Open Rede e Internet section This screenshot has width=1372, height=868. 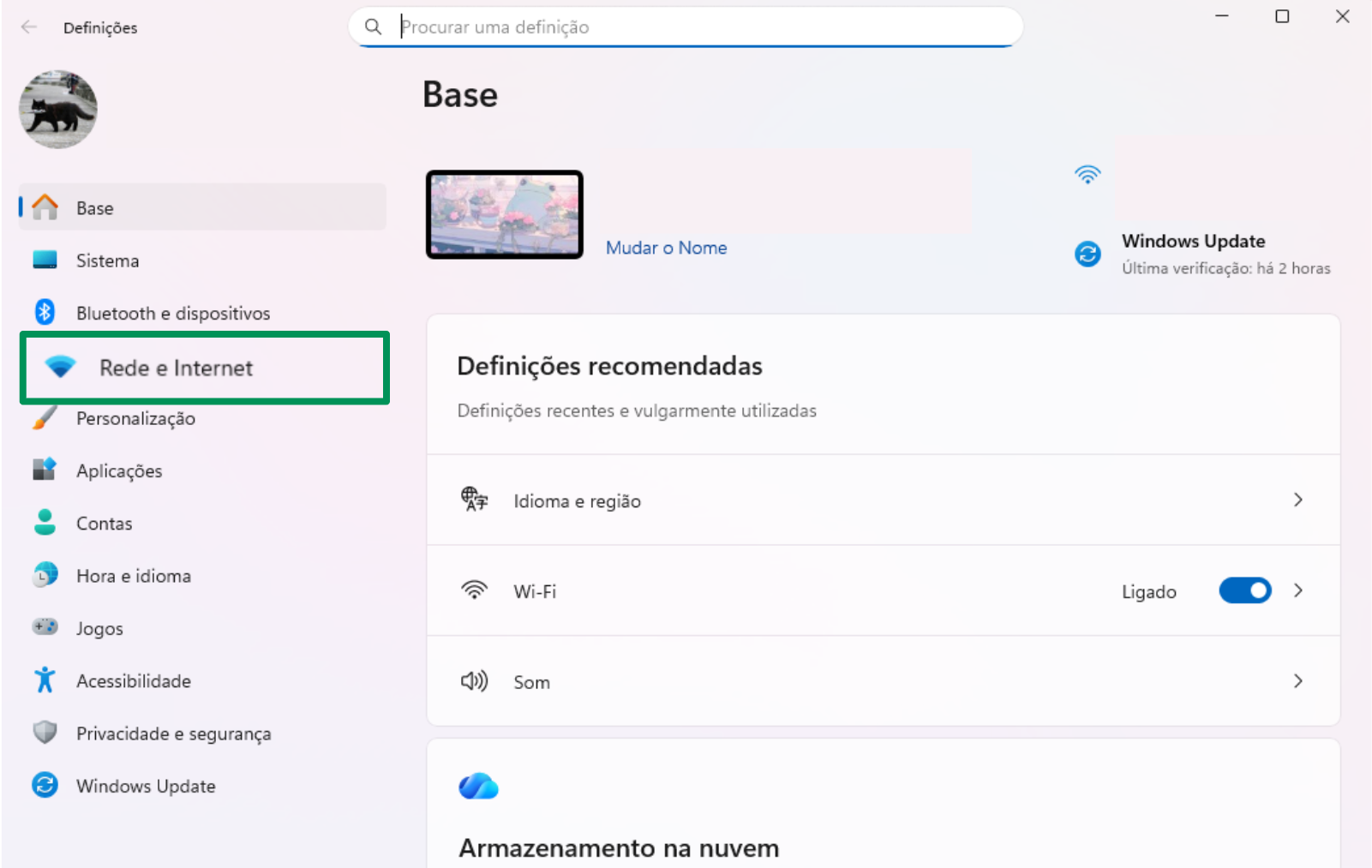pos(176,368)
